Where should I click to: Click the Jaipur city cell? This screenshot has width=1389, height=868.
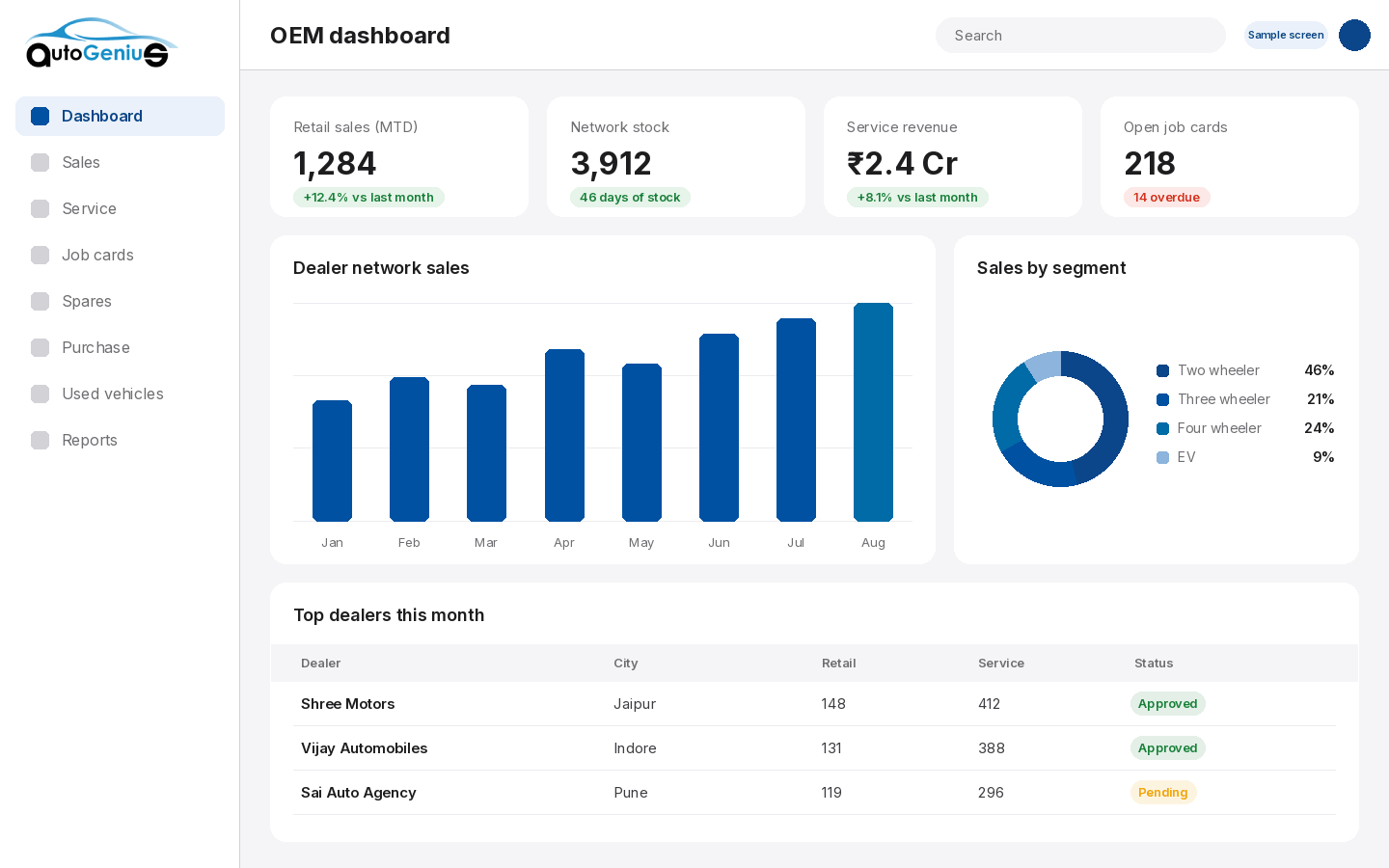pos(635,704)
